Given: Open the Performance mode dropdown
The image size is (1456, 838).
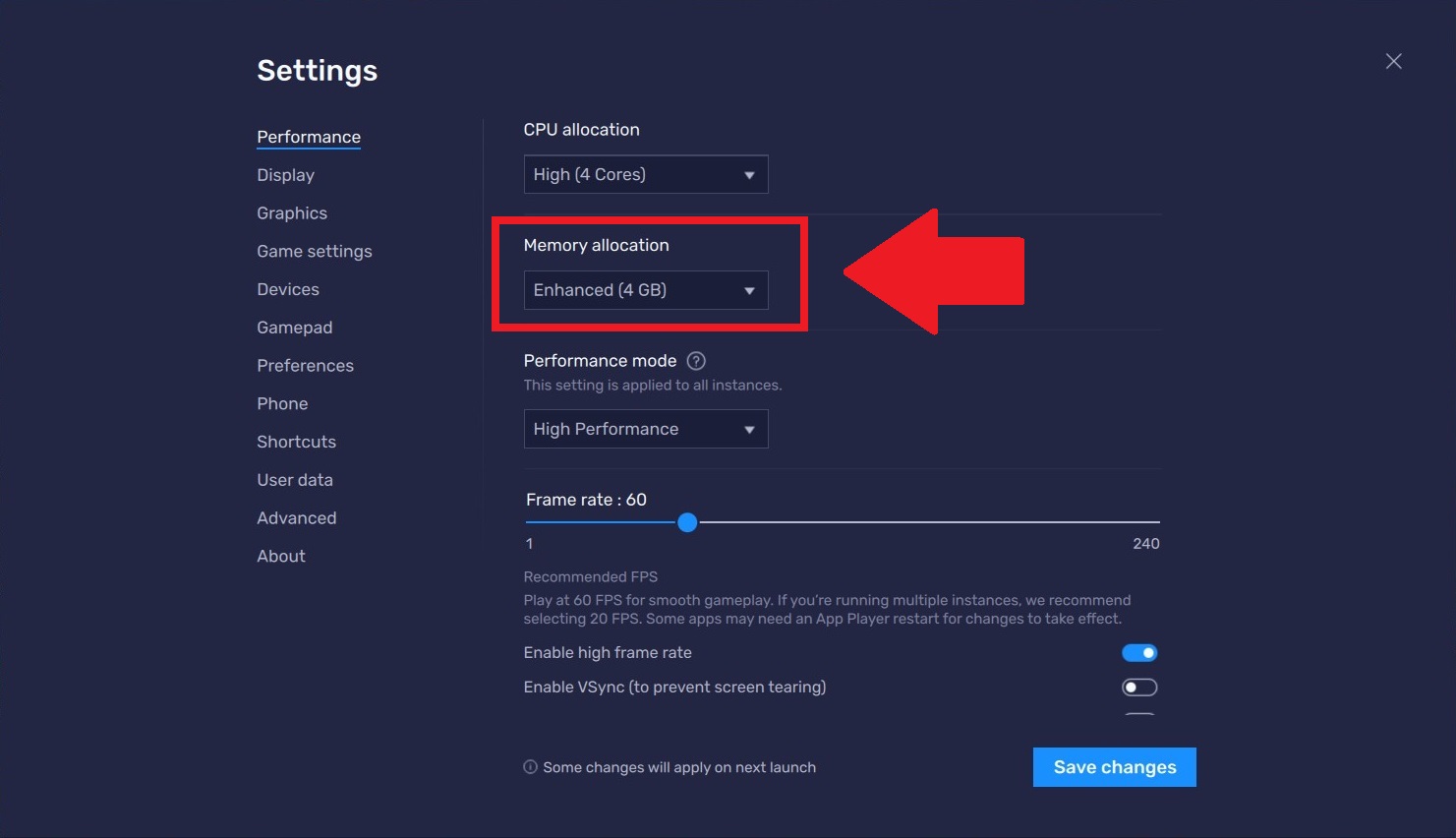Looking at the screenshot, I should click(x=645, y=429).
